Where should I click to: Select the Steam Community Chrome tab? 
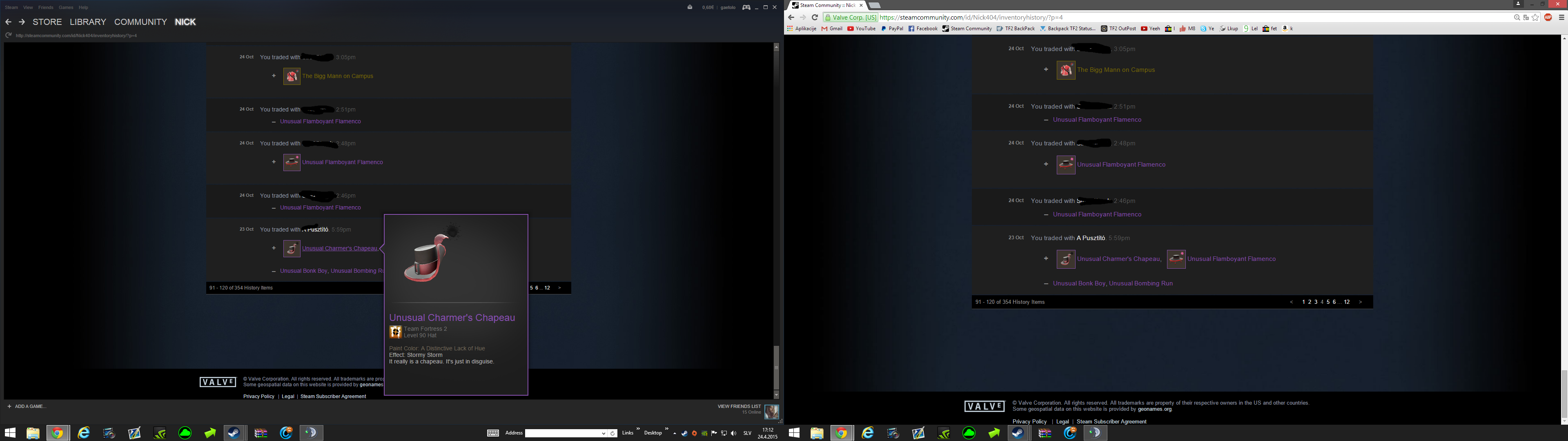826,5
